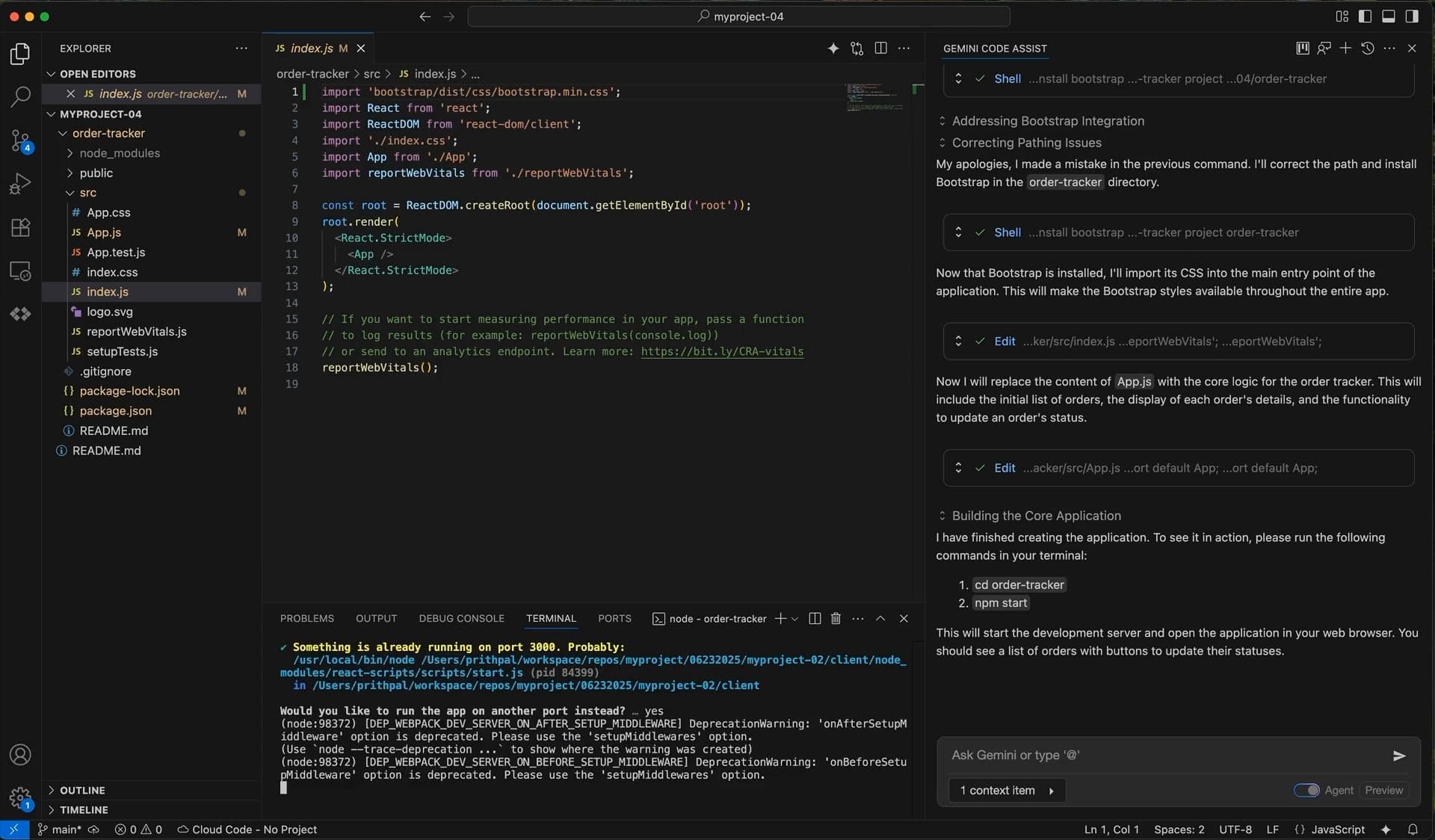Switch to the OUTPUT tab
This screenshot has width=1435, height=840.
(x=376, y=619)
